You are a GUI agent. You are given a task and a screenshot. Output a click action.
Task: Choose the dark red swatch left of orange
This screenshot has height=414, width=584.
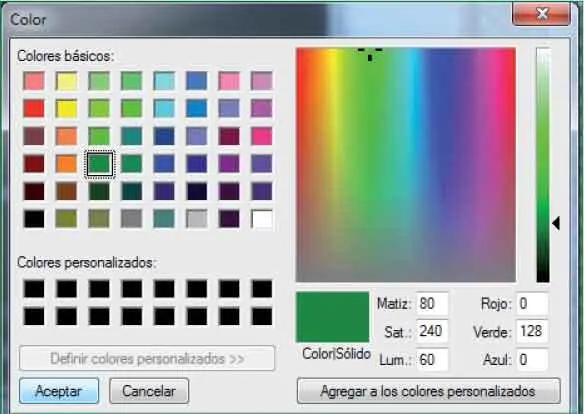tap(34, 163)
